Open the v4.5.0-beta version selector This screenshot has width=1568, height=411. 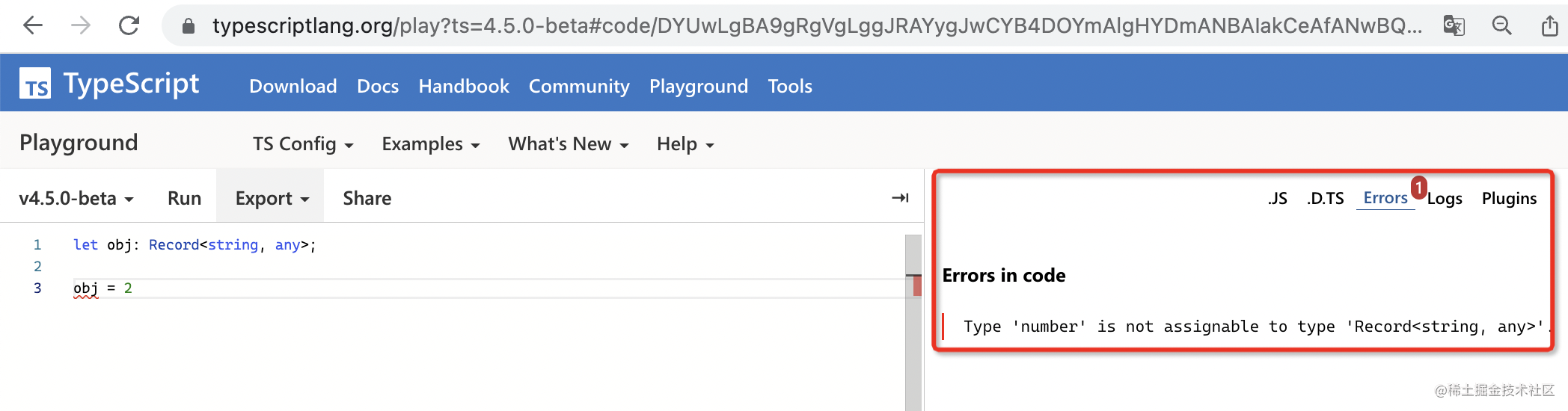(x=76, y=199)
